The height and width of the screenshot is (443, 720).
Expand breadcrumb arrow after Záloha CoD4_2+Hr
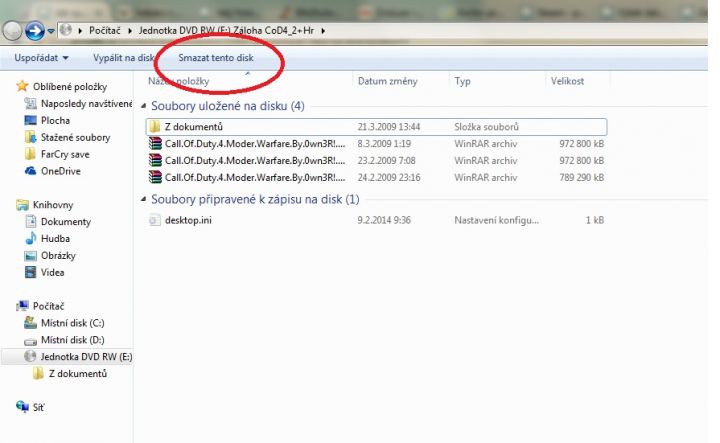pos(323,31)
